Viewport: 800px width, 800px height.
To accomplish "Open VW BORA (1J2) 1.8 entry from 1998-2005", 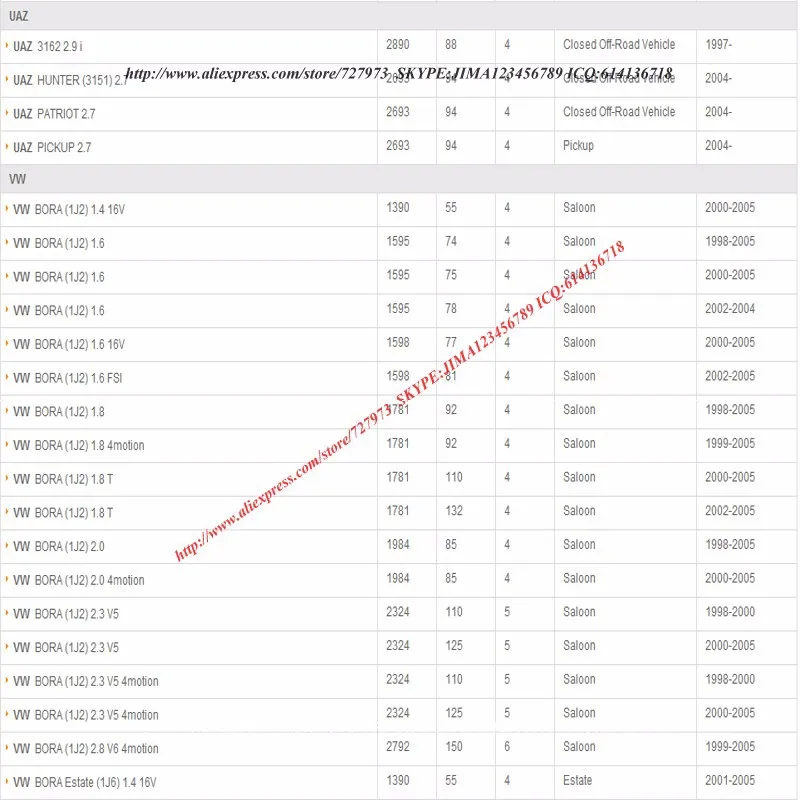I will [x=59, y=412].
